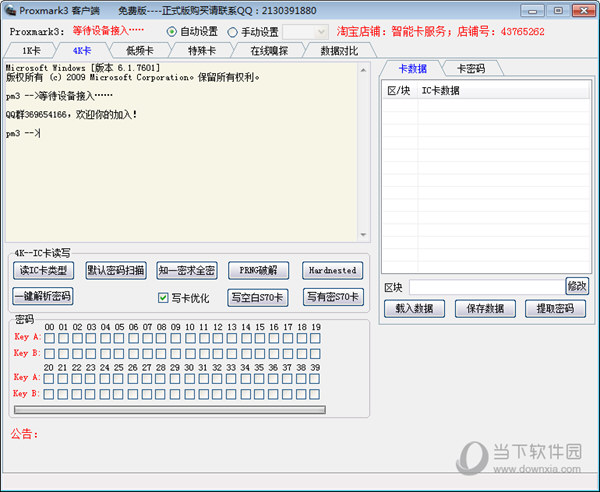This screenshot has height=492, width=600.
Task: Click 写有密S70卡 button
Action: click(x=333, y=297)
